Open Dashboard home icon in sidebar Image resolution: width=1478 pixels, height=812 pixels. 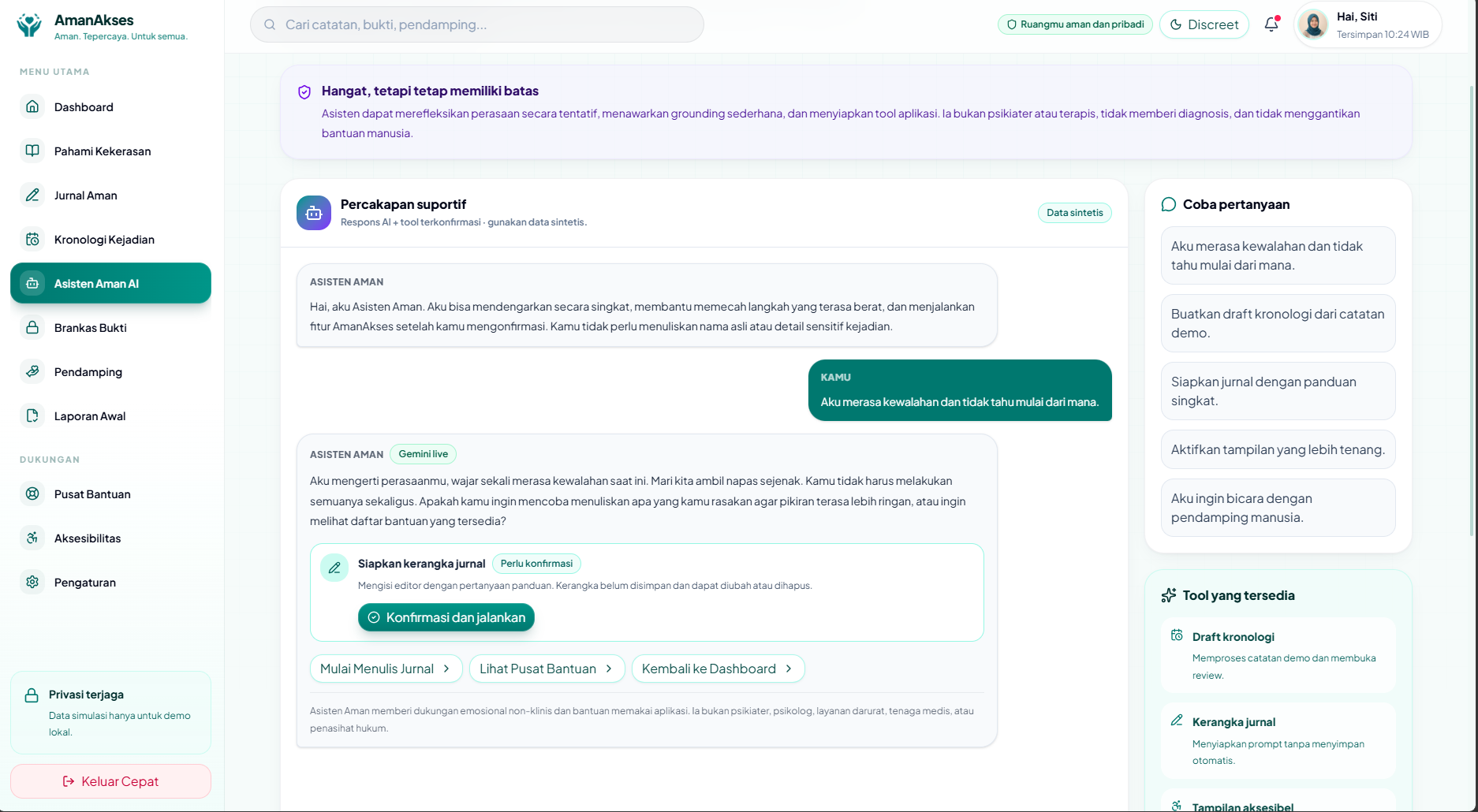(32, 106)
